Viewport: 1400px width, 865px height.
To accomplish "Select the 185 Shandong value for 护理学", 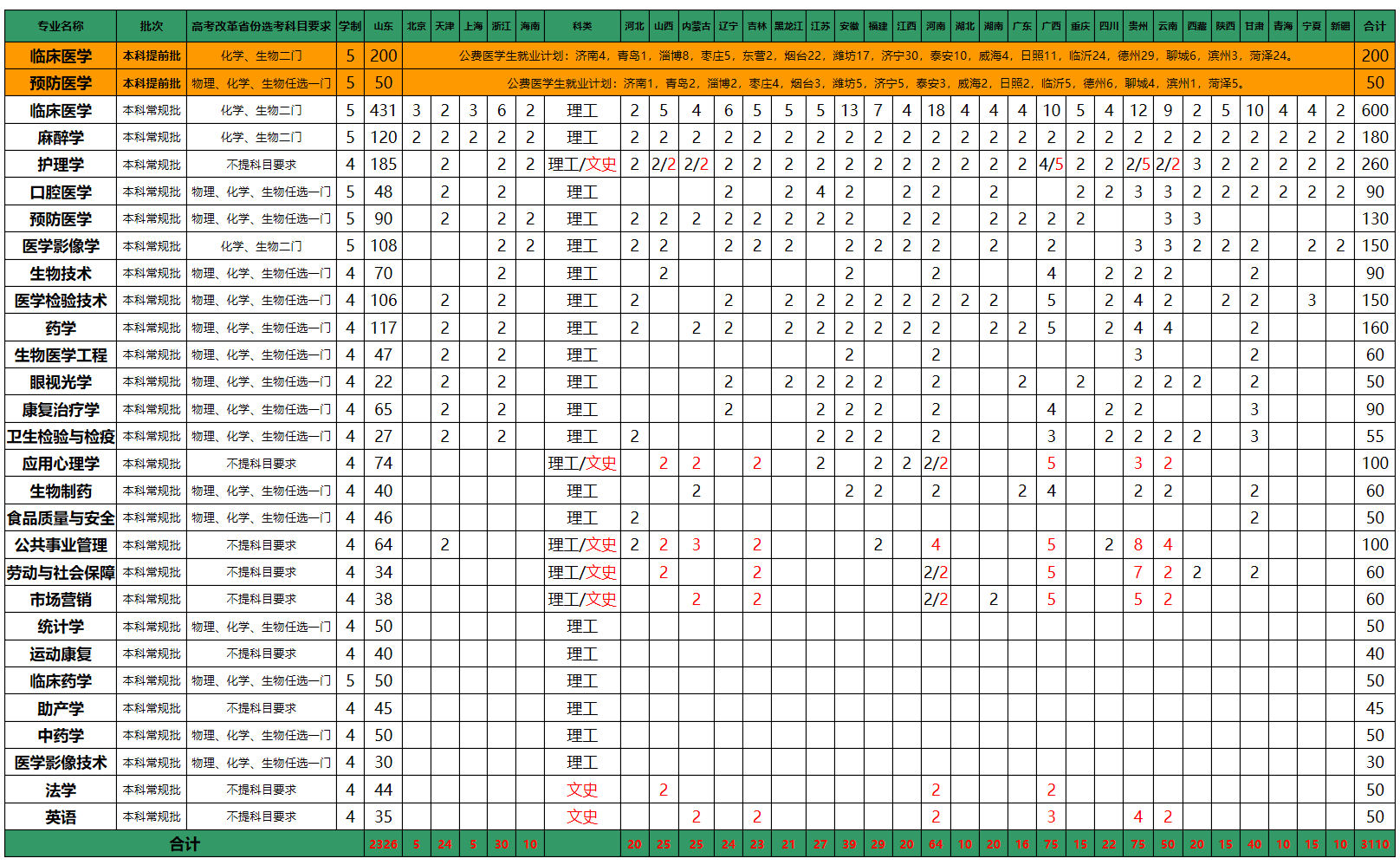I will pos(383,164).
